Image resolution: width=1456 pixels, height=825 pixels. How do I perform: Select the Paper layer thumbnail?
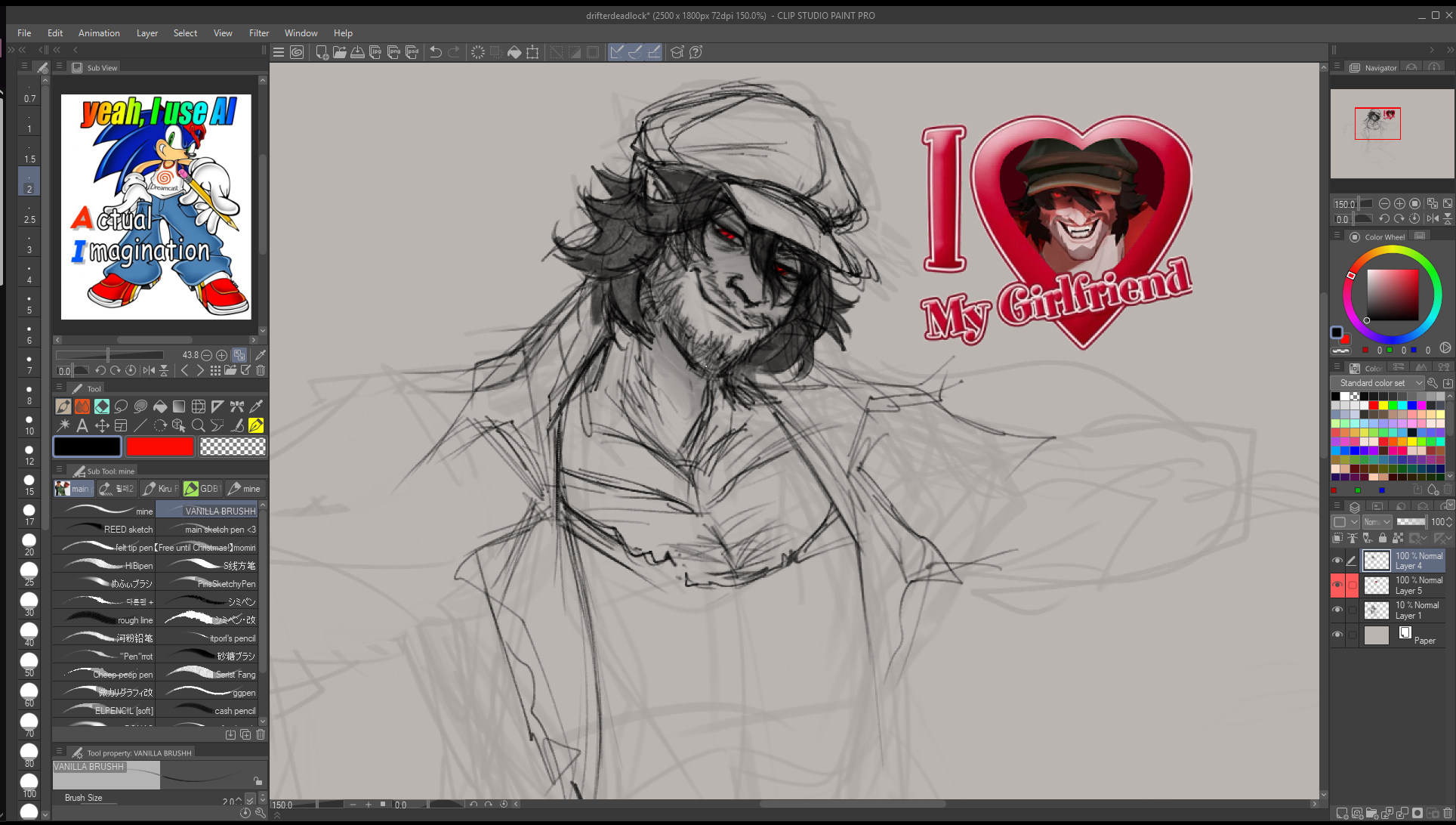point(1376,635)
